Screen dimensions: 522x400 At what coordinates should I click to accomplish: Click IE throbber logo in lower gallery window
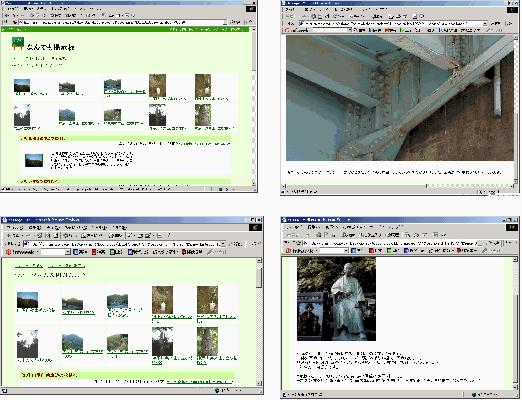pyautogui.click(x=255, y=227)
